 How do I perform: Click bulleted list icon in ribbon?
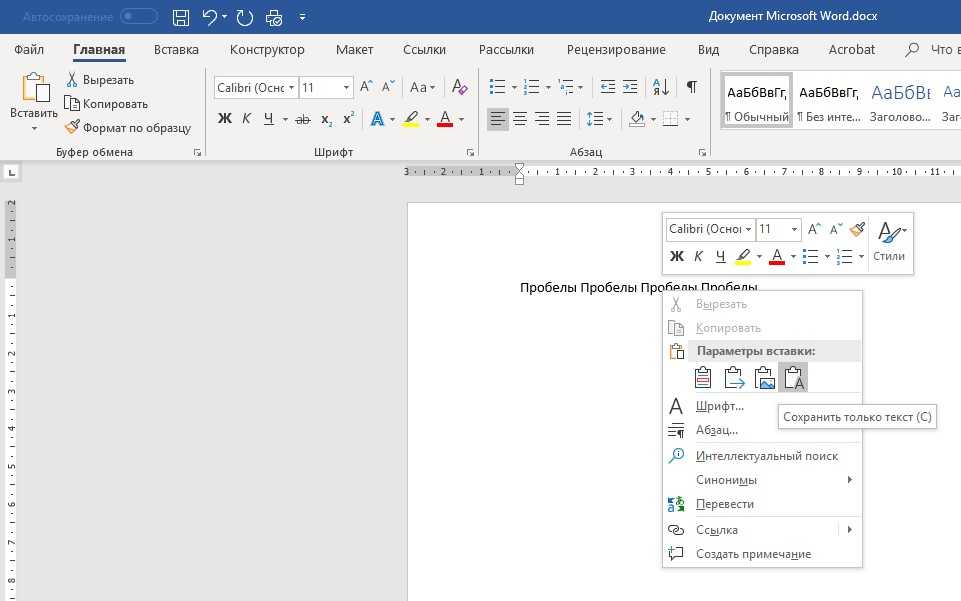(x=498, y=87)
